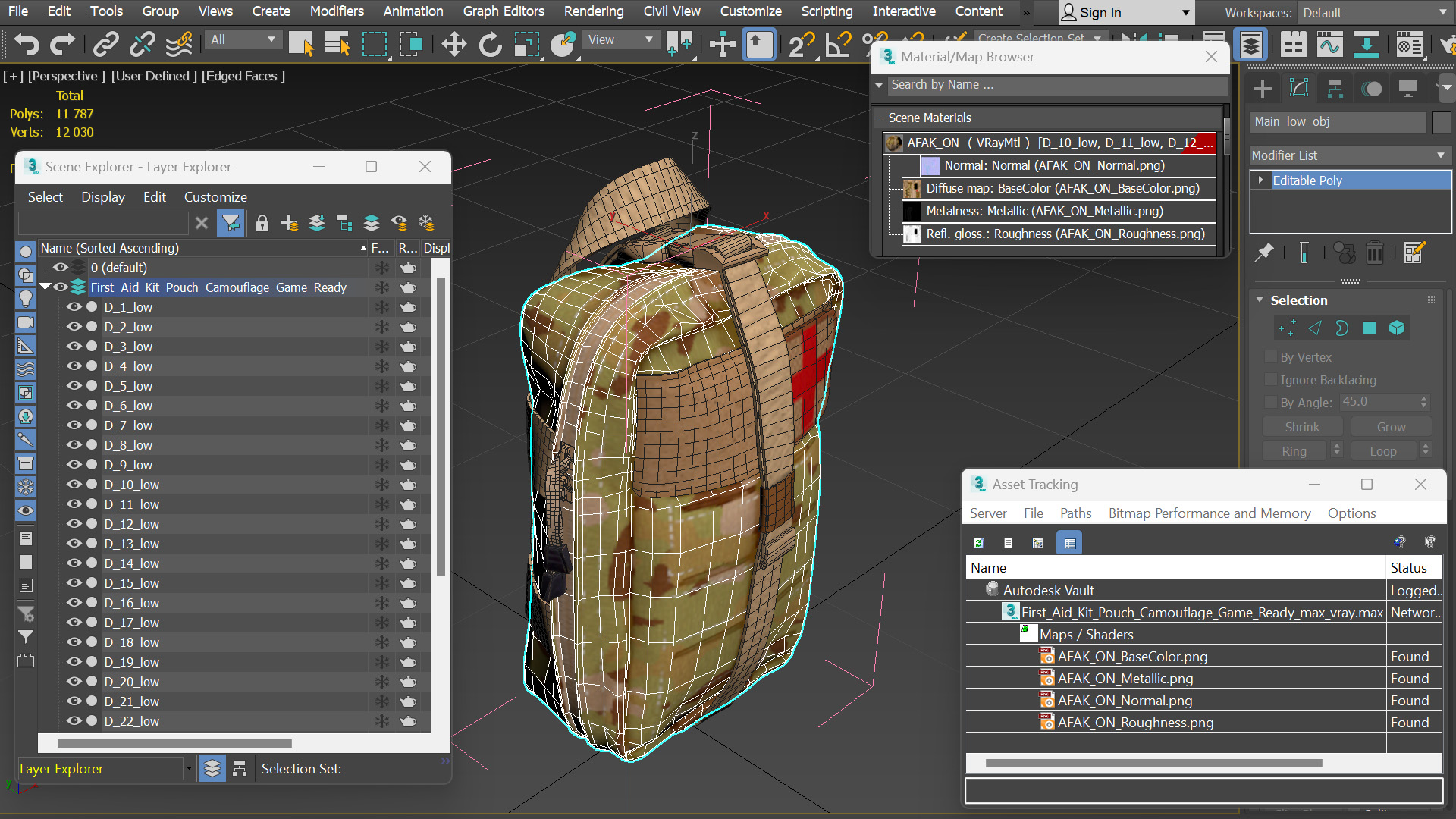Click the Select by Name toolbar icon
The width and height of the screenshot is (1456, 819).
tap(337, 45)
